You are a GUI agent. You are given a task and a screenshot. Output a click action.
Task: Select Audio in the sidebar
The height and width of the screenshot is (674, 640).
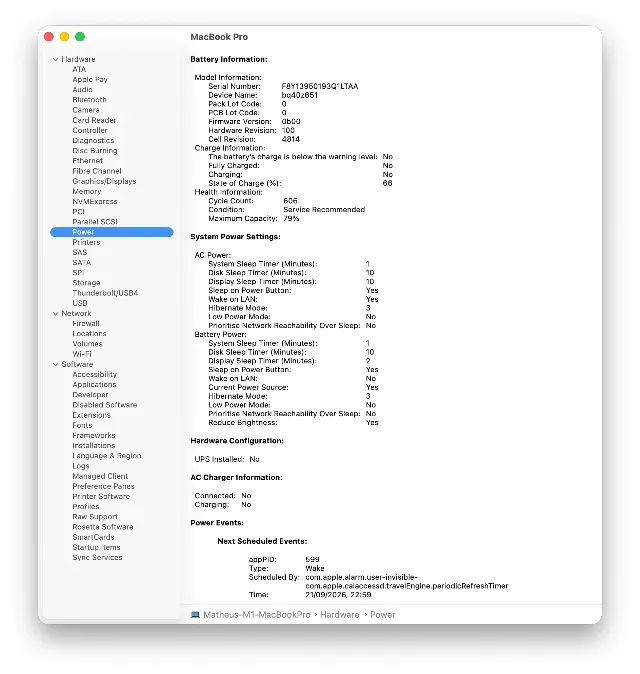pyautogui.click(x=83, y=89)
